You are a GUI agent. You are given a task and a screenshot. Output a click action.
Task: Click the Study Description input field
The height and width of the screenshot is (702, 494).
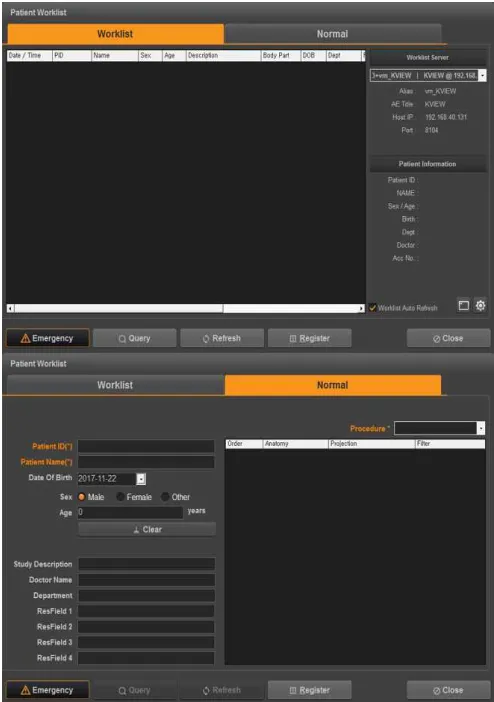tap(146, 564)
